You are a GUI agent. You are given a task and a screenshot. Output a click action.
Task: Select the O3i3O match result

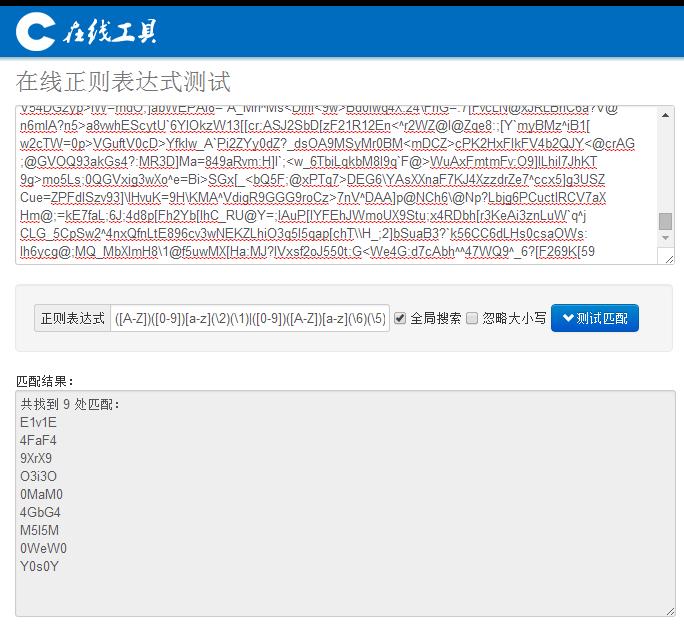pyautogui.click(x=38, y=476)
